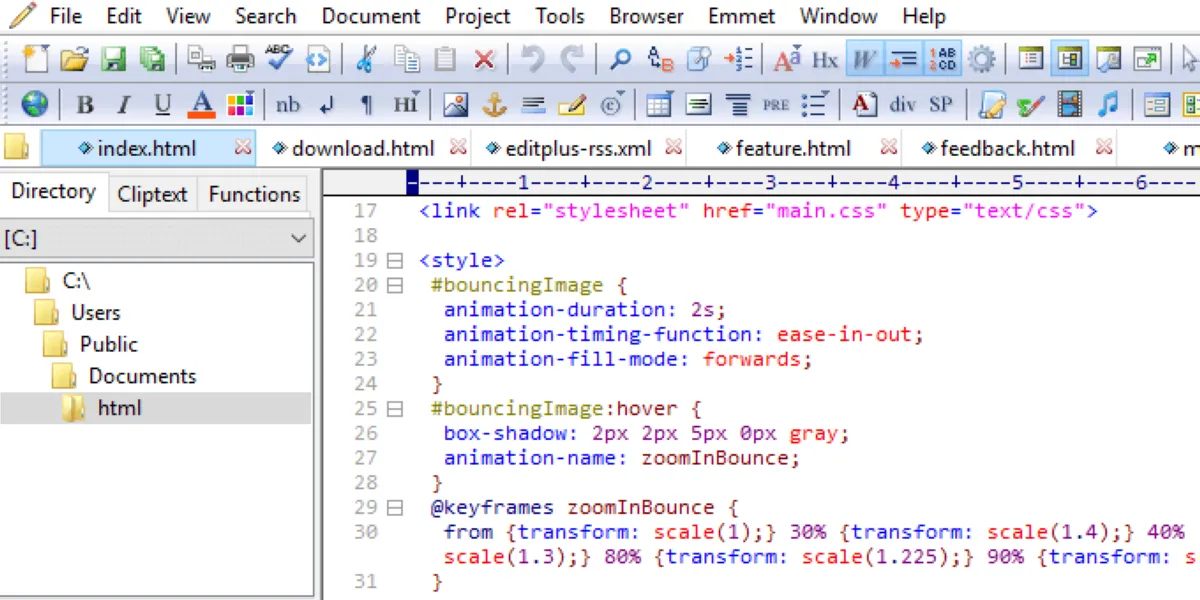Screen dimensions: 1200x600
Task: Collapse the @keyframes block at line 29
Action: point(395,508)
